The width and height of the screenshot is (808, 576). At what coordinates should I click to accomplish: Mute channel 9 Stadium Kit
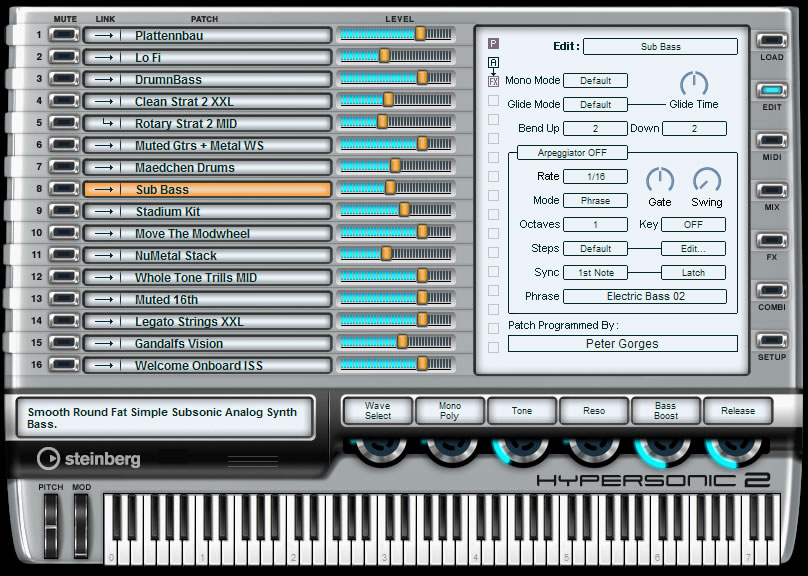coord(64,211)
